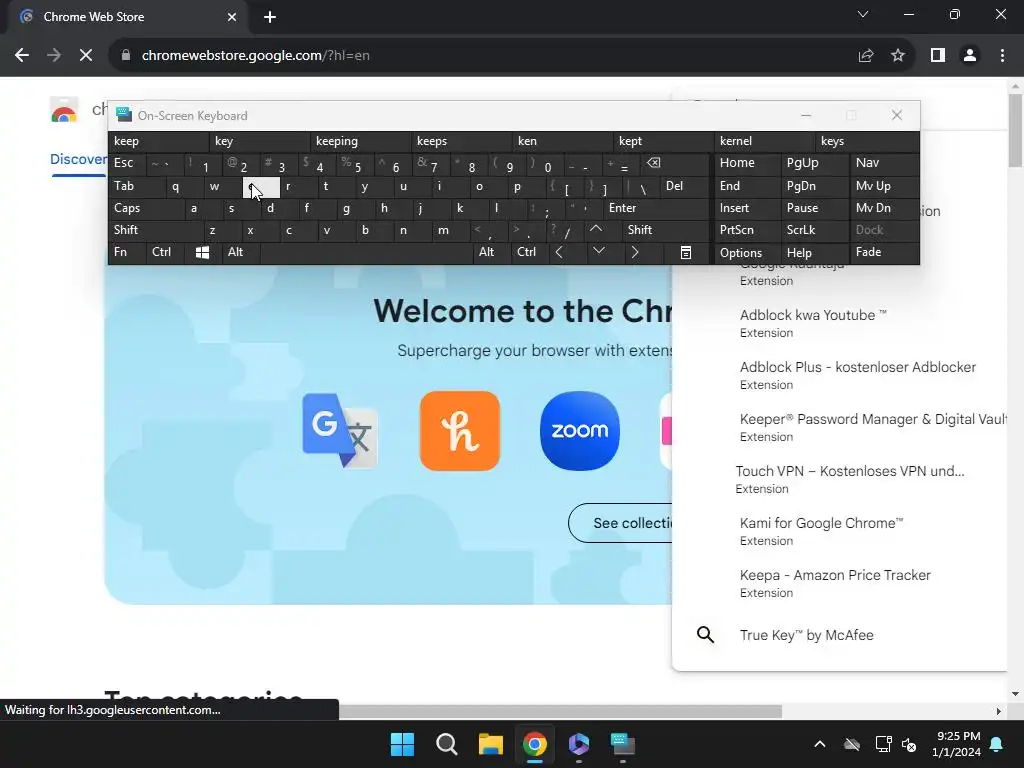The height and width of the screenshot is (768, 1024).
Task: Click the Nav key on On-Screen Keyboard
Action: tap(883, 163)
